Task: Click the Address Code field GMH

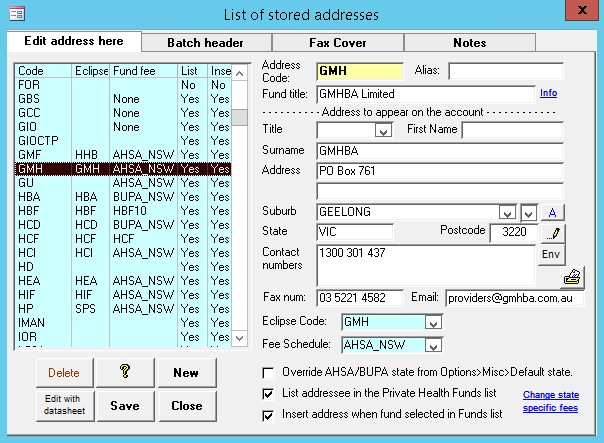Action: tap(359, 71)
